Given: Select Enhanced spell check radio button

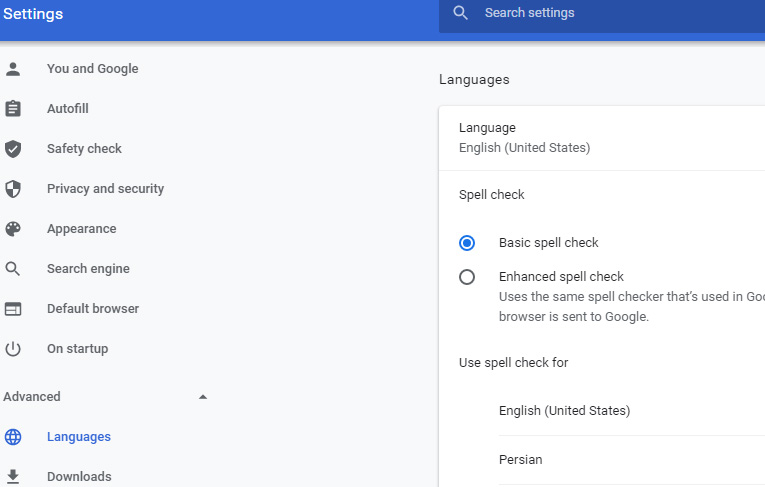Looking at the screenshot, I should click(467, 277).
